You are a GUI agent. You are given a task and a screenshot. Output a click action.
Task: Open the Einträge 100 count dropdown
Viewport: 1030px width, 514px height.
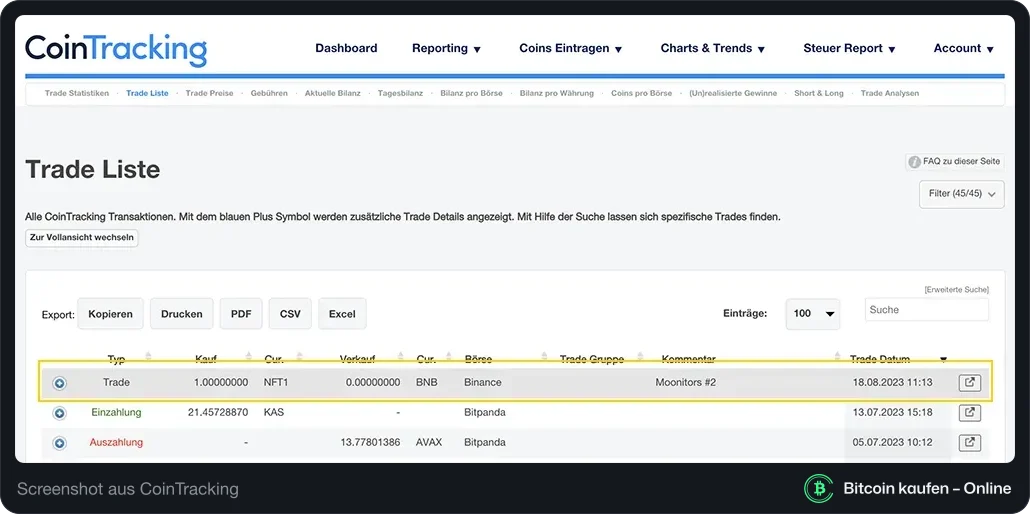(813, 314)
